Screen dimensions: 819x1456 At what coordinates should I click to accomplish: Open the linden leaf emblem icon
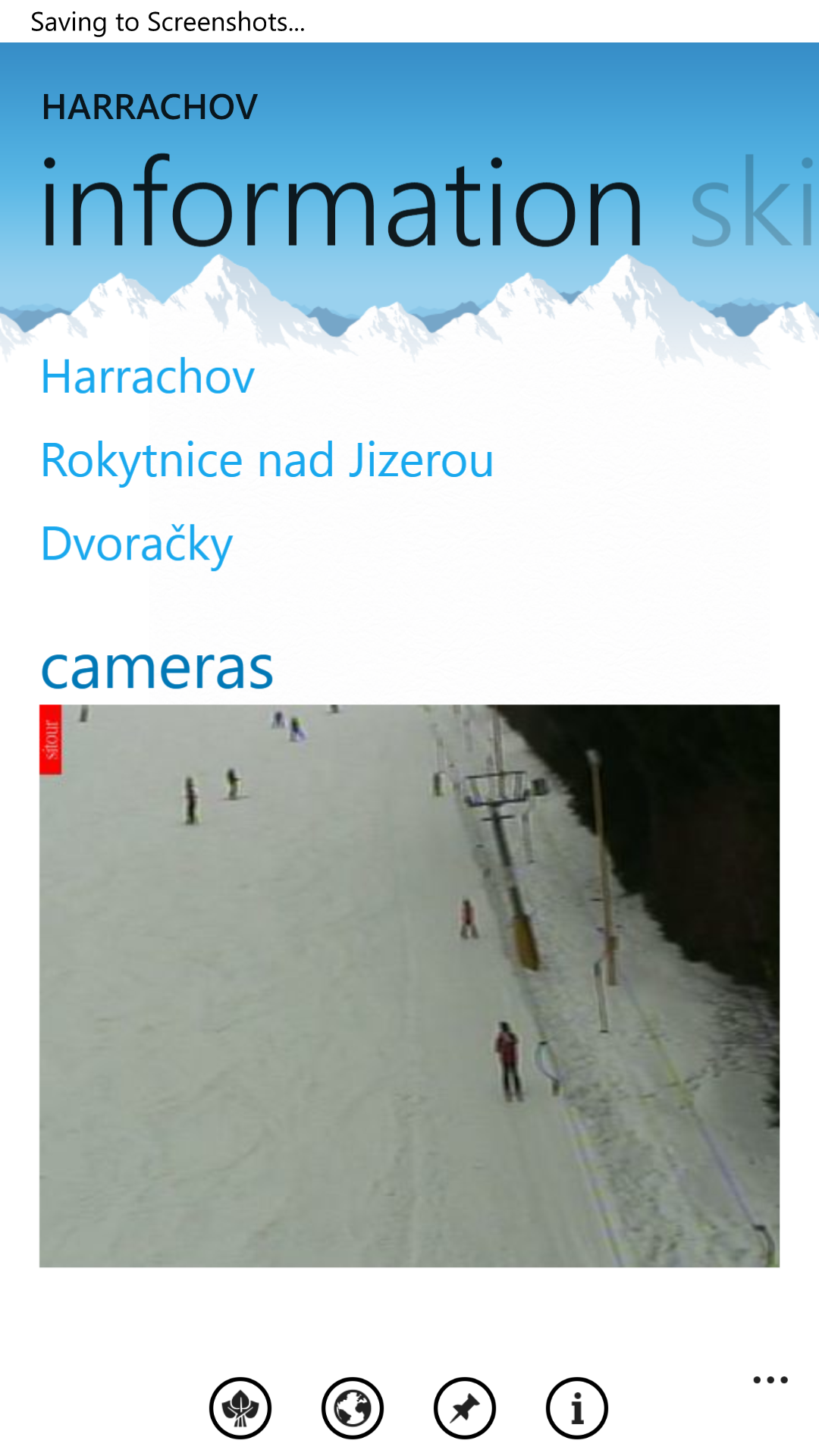point(240,1408)
